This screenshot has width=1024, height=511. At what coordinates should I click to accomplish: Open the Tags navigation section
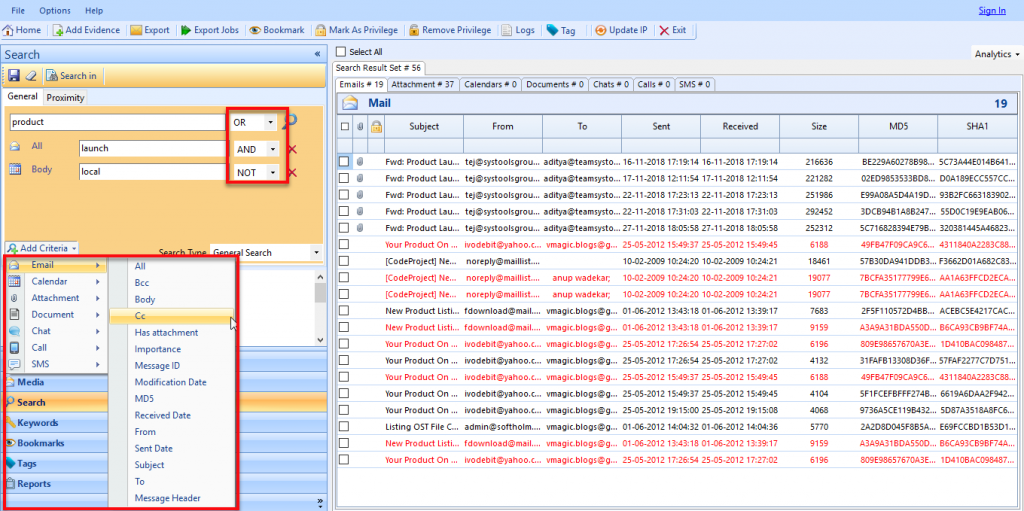163,463
